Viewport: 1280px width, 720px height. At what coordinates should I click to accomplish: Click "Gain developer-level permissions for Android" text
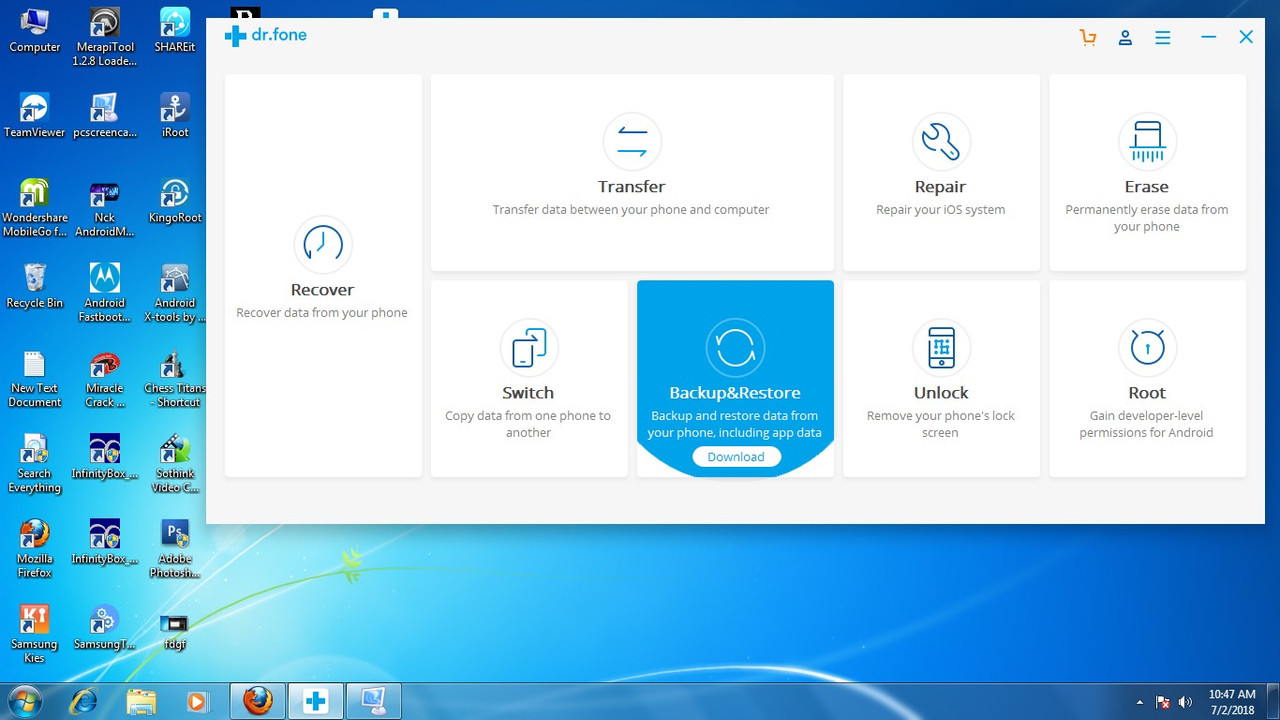click(x=1146, y=424)
